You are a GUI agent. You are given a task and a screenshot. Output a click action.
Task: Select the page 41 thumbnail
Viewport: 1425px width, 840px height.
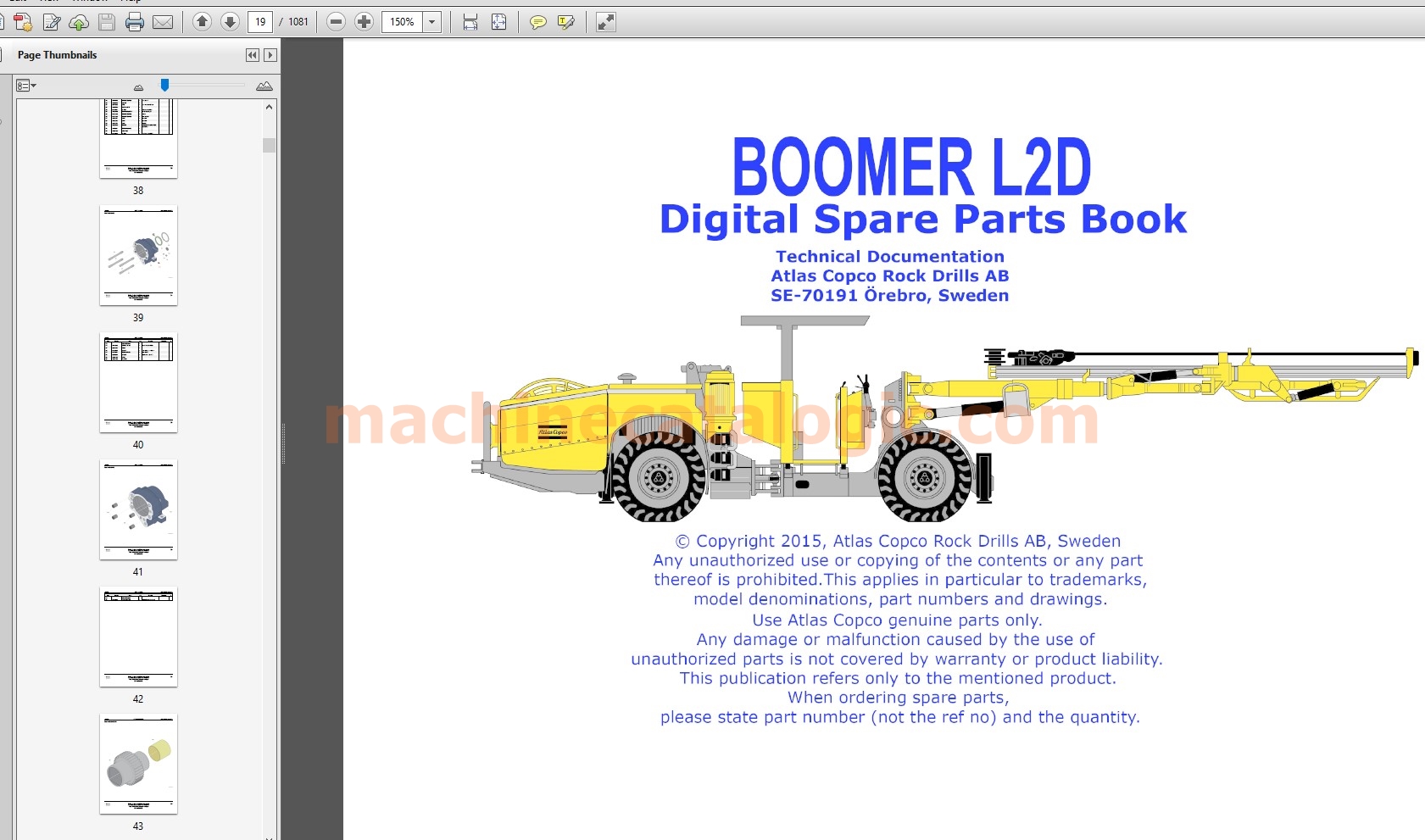(138, 509)
